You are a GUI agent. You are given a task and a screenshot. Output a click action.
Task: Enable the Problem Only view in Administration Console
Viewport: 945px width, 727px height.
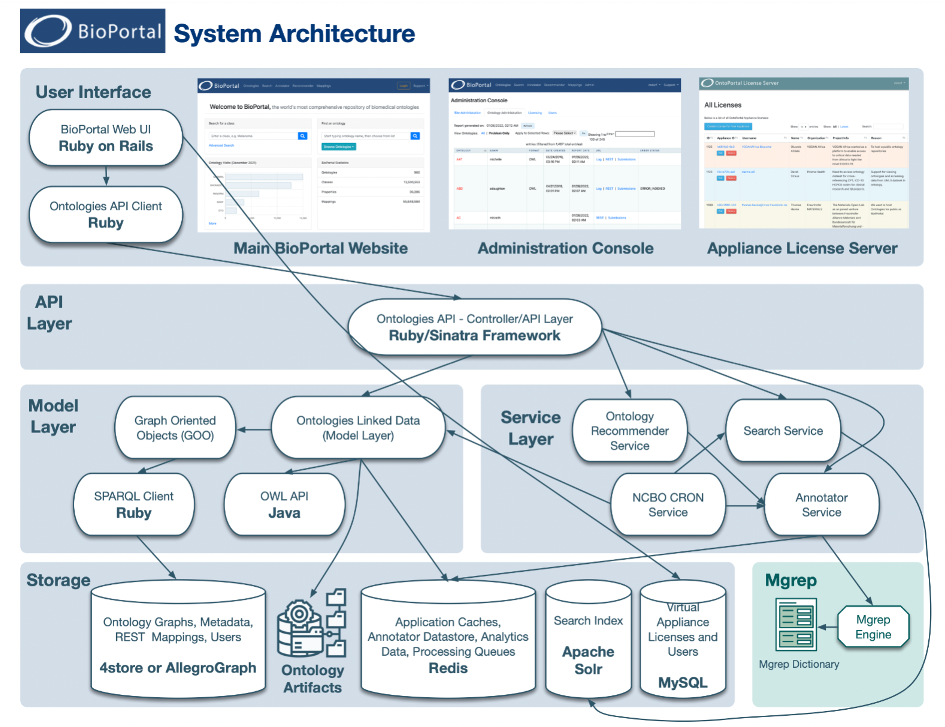(499, 132)
